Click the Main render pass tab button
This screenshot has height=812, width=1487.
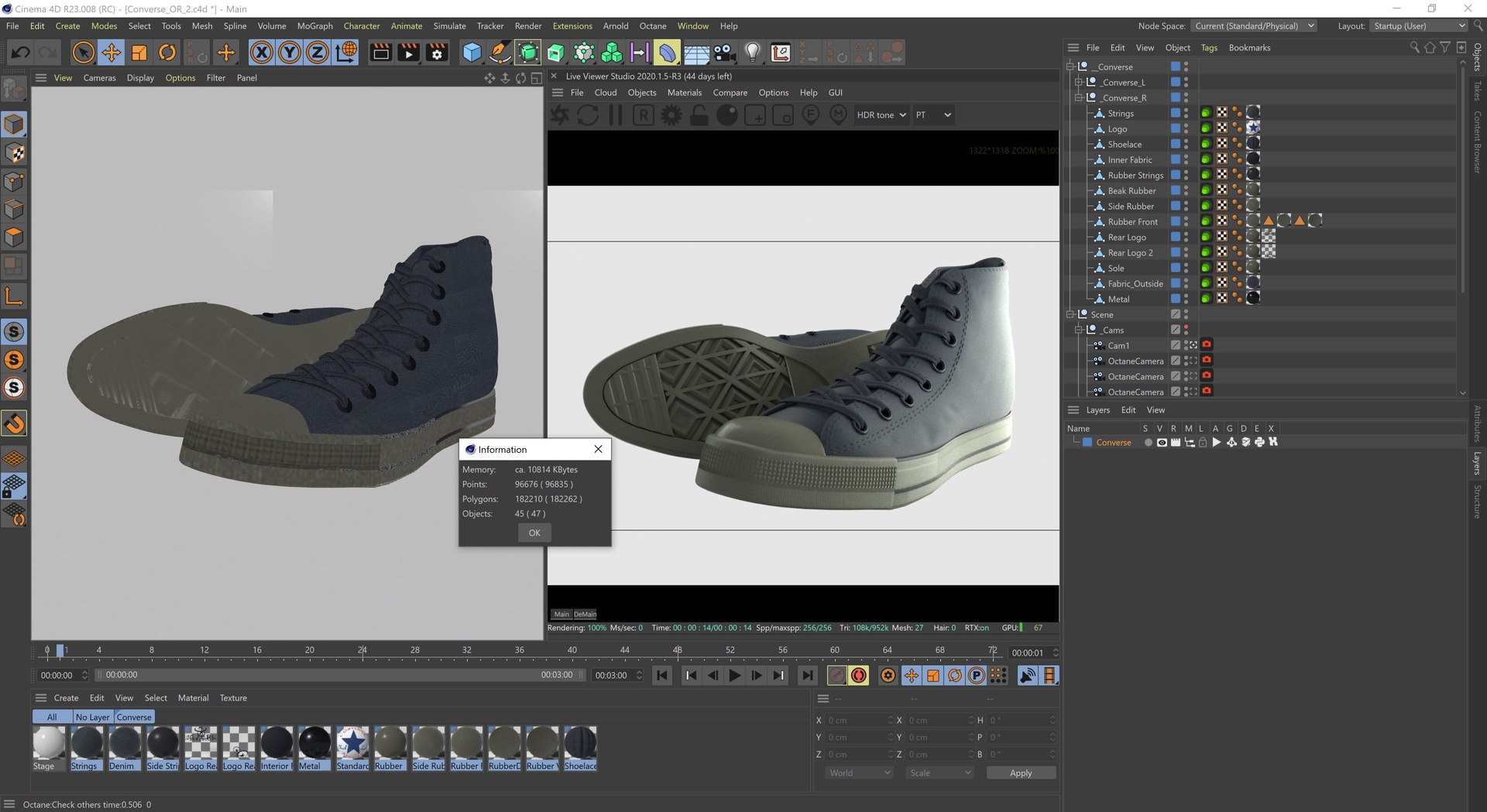click(x=561, y=615)
